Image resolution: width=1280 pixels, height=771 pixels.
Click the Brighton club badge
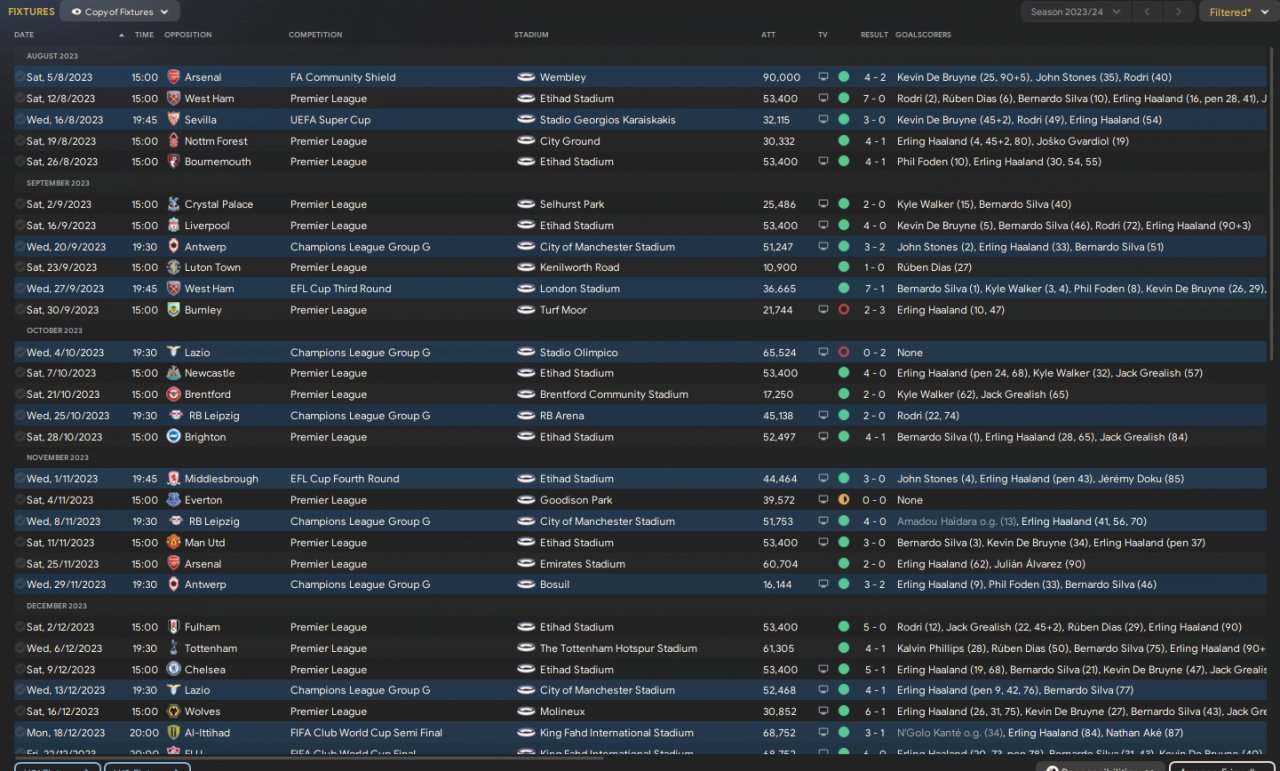(x=174, y=437)
